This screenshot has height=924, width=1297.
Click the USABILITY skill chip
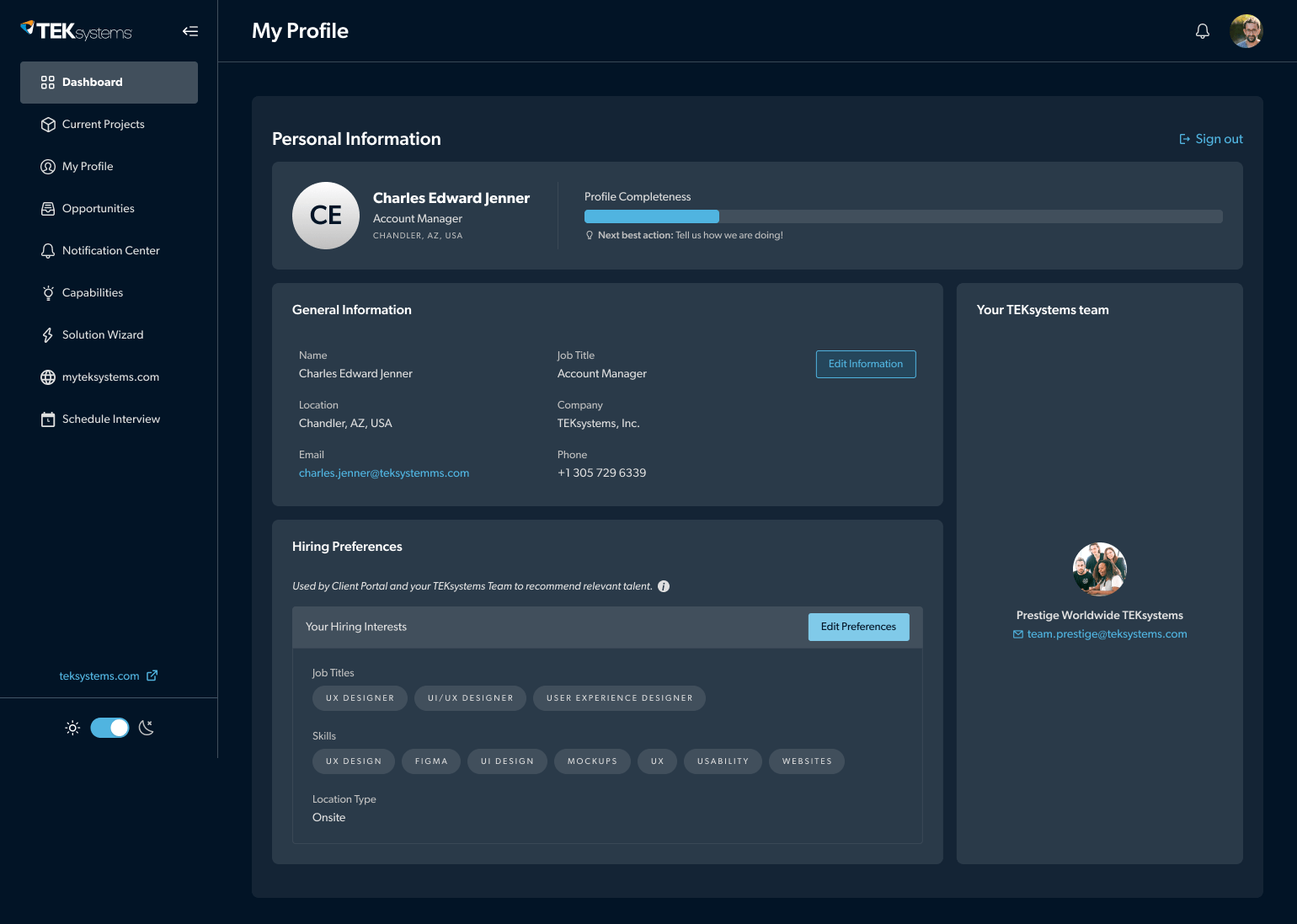click(723, 761)
